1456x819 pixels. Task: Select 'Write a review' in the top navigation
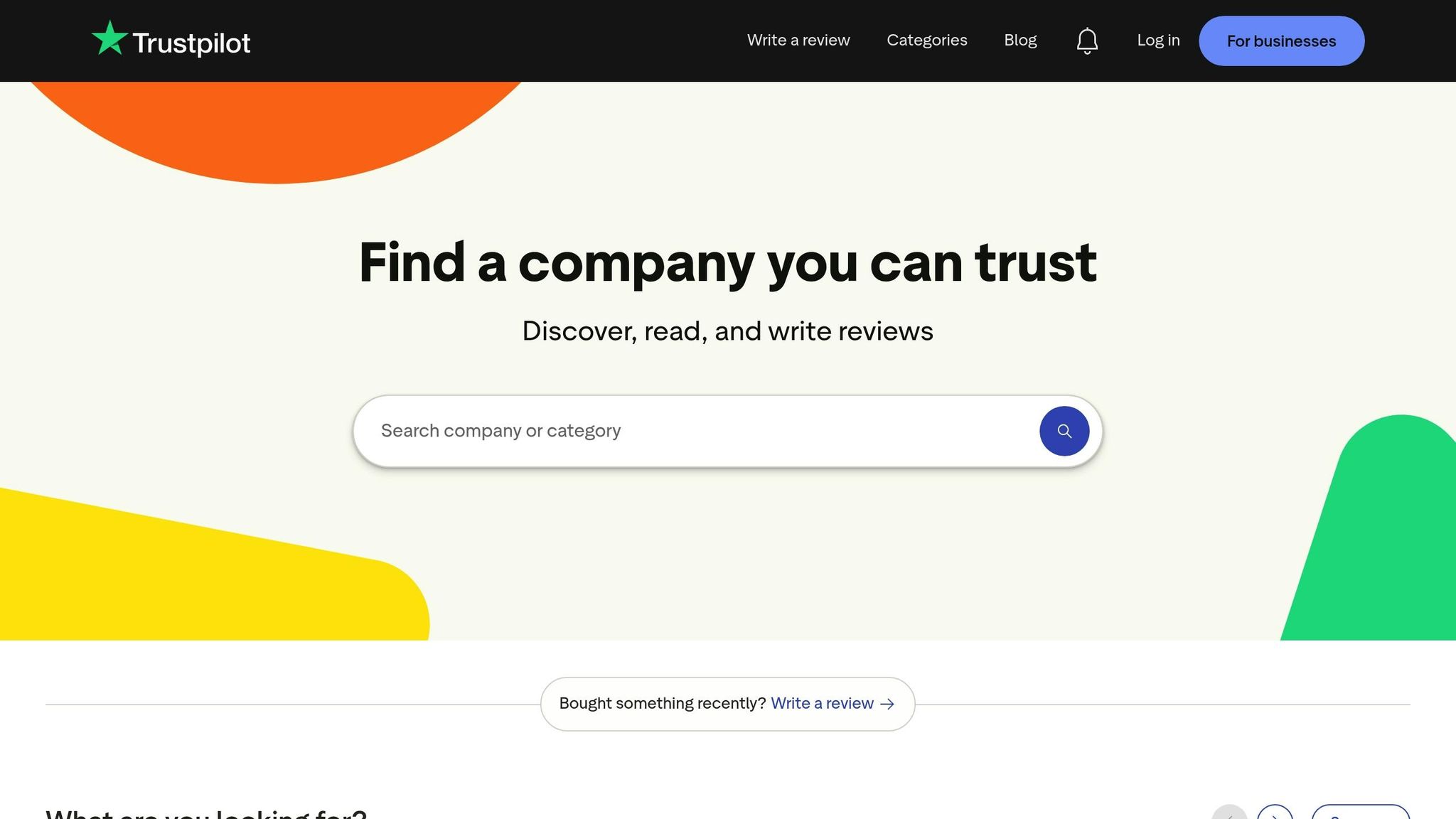tap(798, 41)
